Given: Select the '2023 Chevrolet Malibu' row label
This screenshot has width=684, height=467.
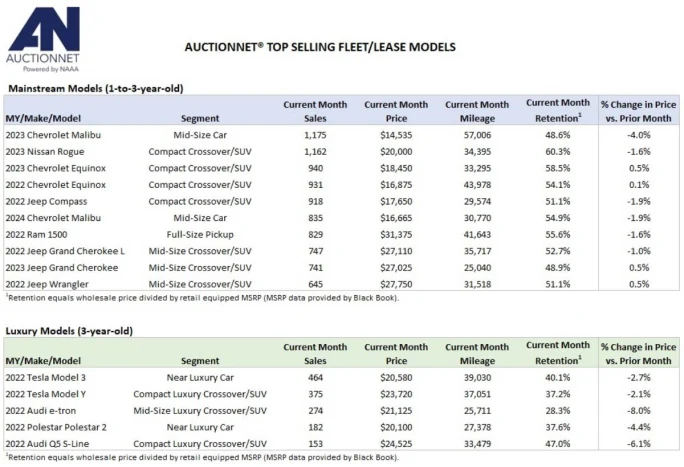Looking at the screenshot, I should coord(53,135).
